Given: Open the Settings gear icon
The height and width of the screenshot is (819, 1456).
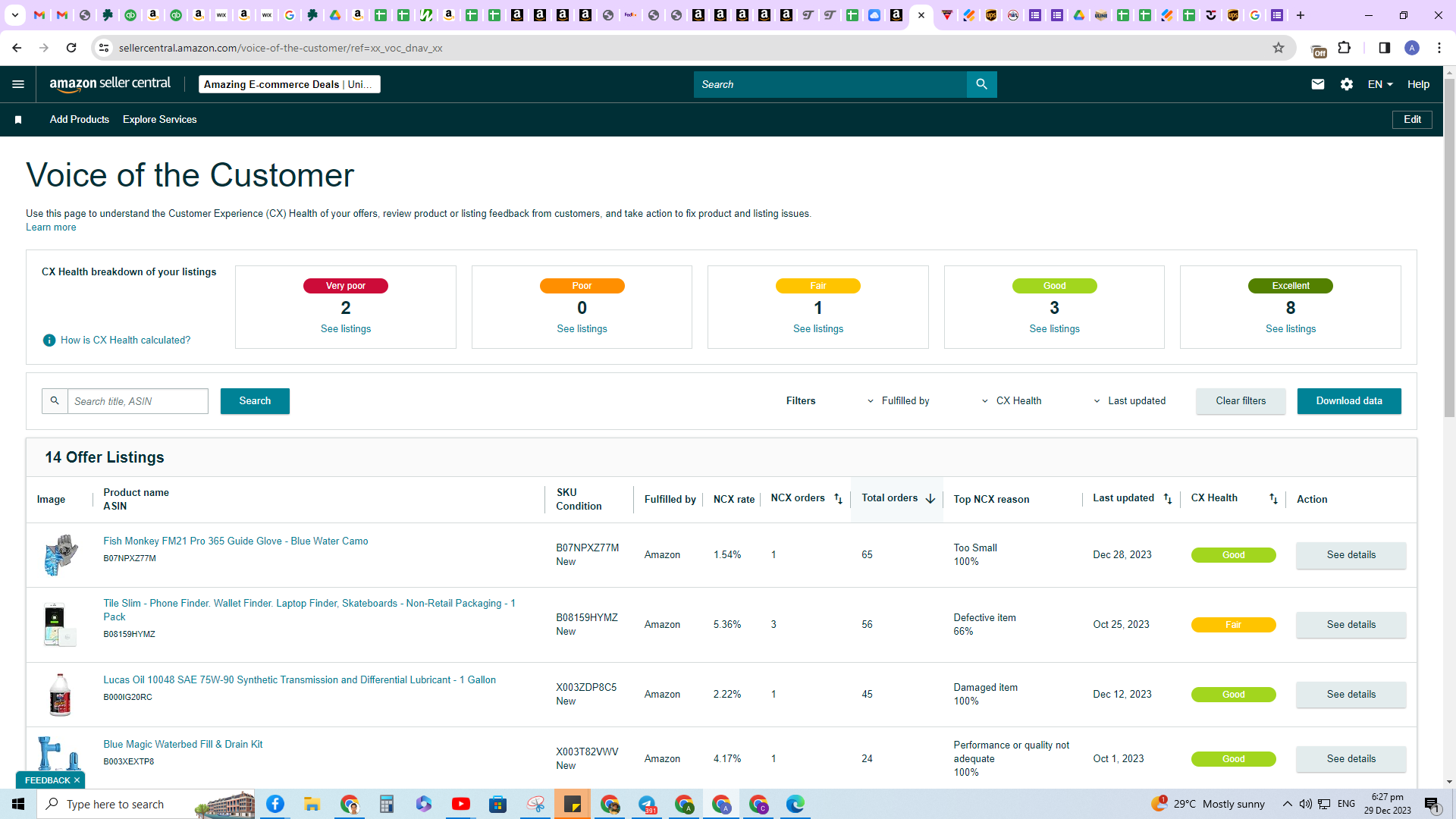Looking at the screenshot, I should click(x=1347, y=84).
